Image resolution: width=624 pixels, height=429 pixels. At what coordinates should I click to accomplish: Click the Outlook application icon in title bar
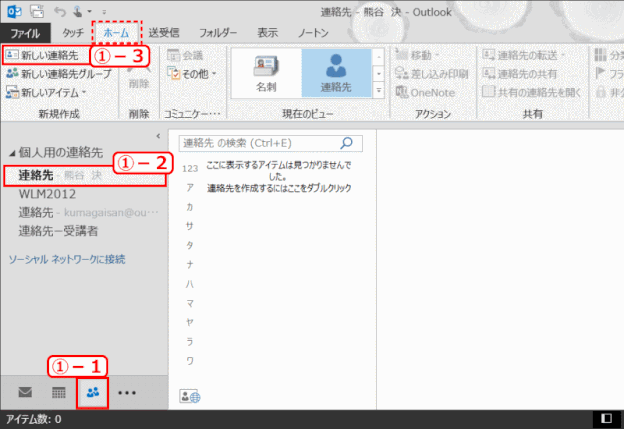(x=14, y=12)
